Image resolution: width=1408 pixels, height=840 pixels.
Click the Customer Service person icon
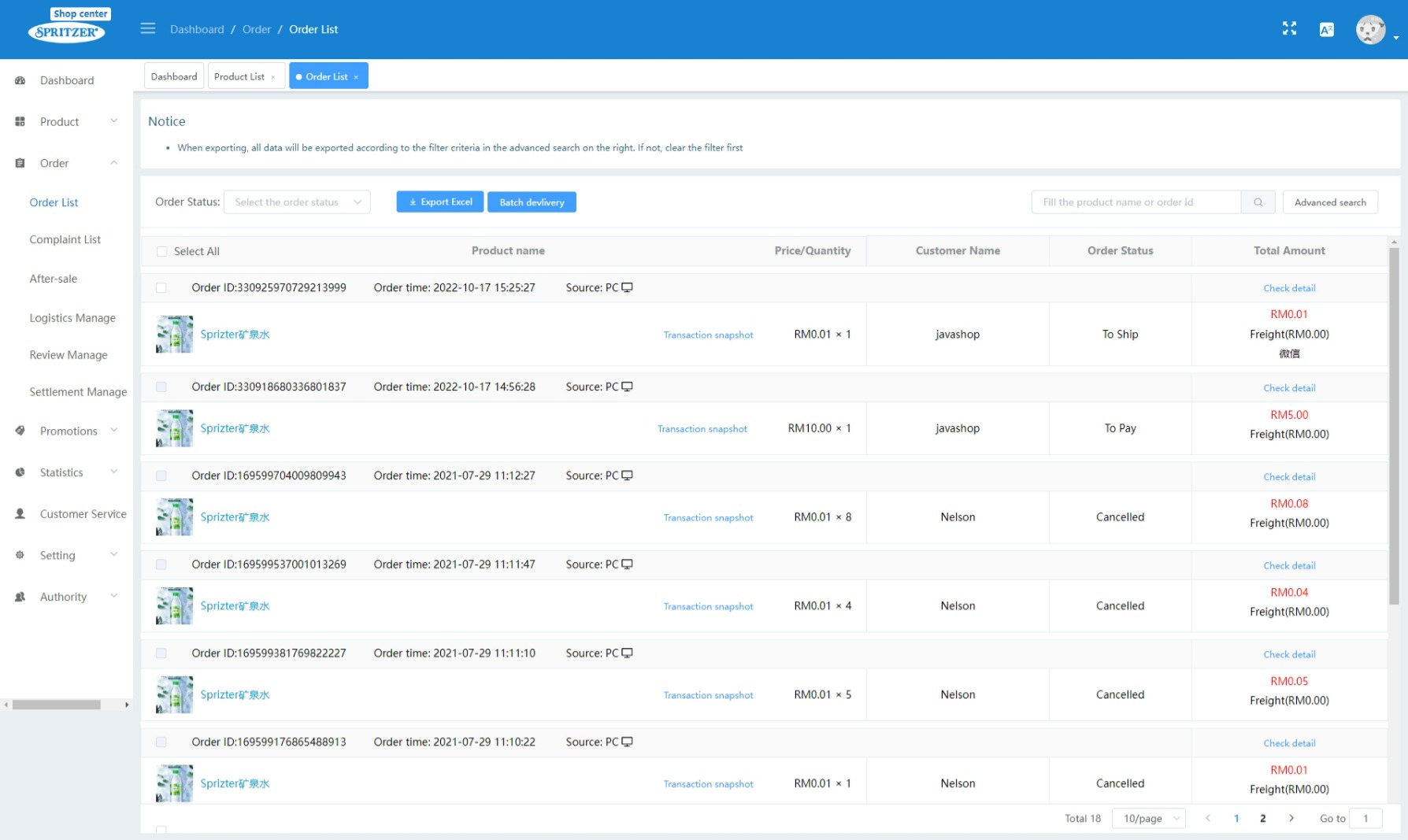(x=20, y=513)
